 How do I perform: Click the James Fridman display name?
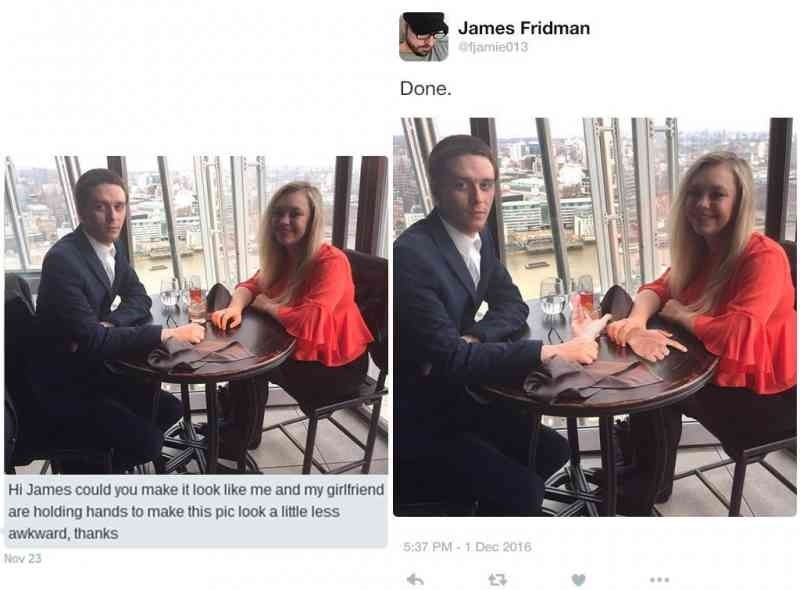point(524,28)
